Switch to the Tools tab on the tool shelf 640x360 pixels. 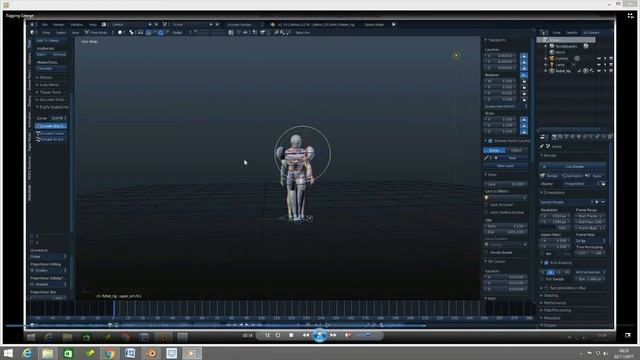tap(29, 44)
